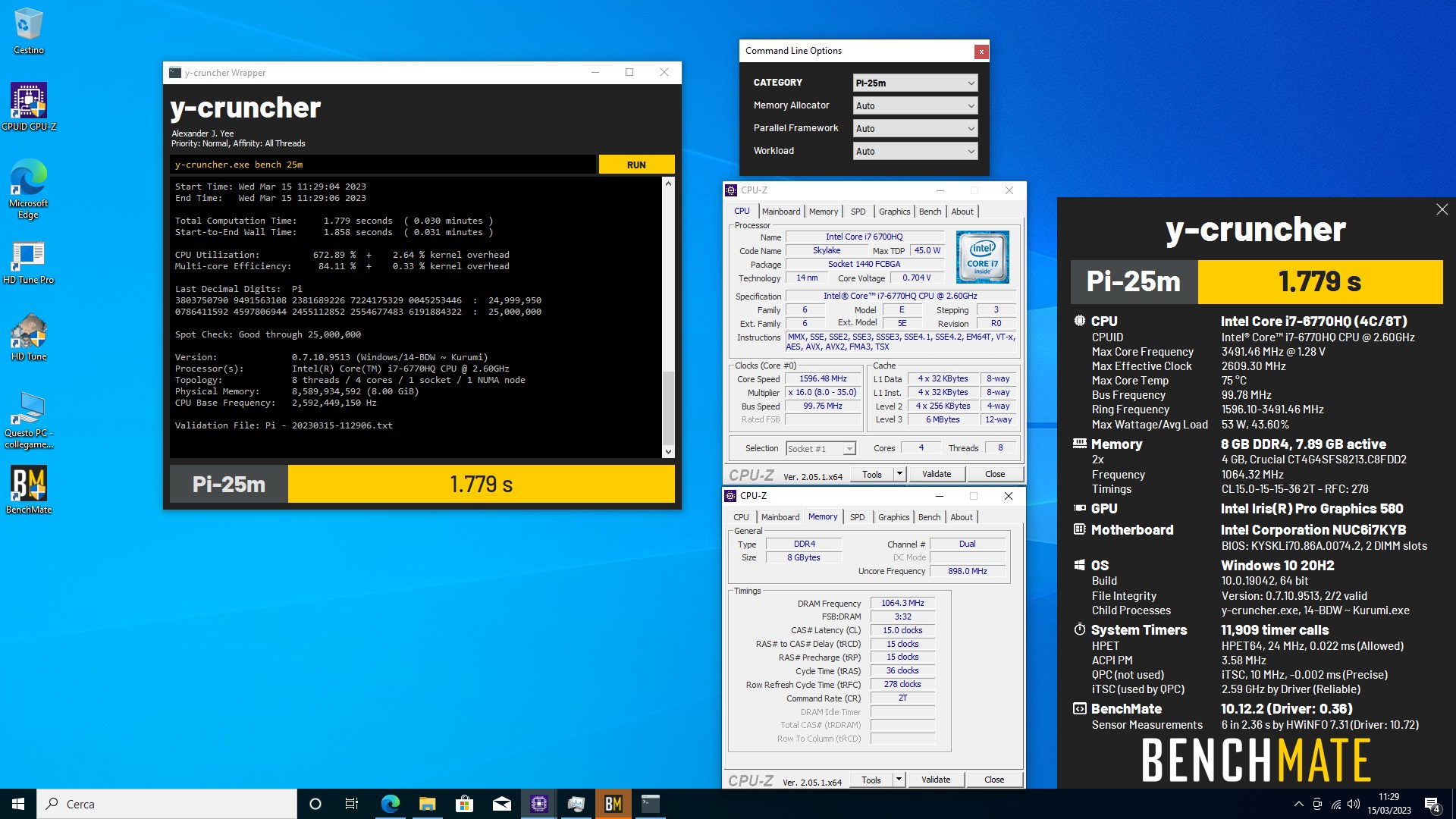This screenshot has width=1456, height=819.
Task: Close the BenchMate result panel X
Action: click(1442, 209)
